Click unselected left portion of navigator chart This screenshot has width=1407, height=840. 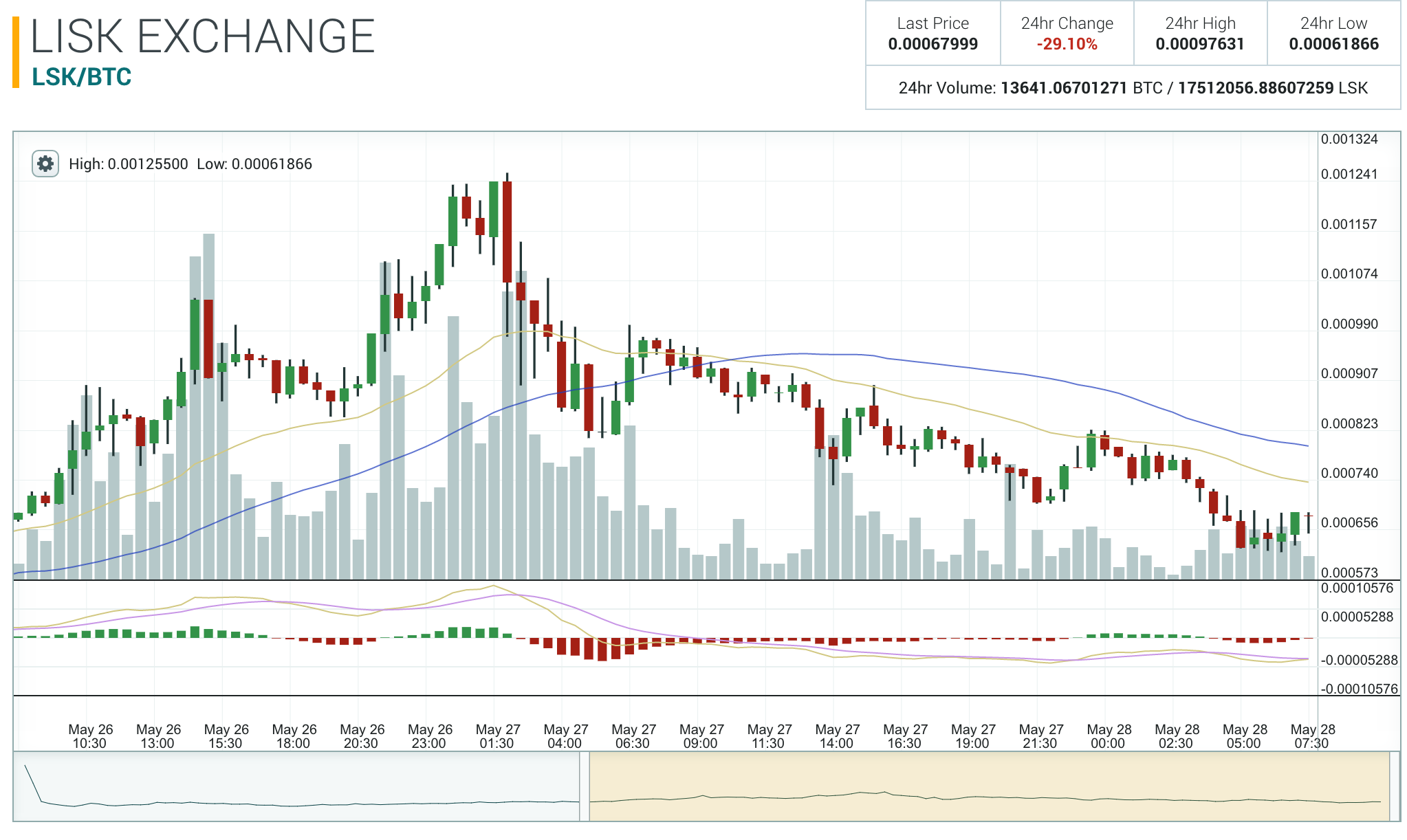(296, 786)
